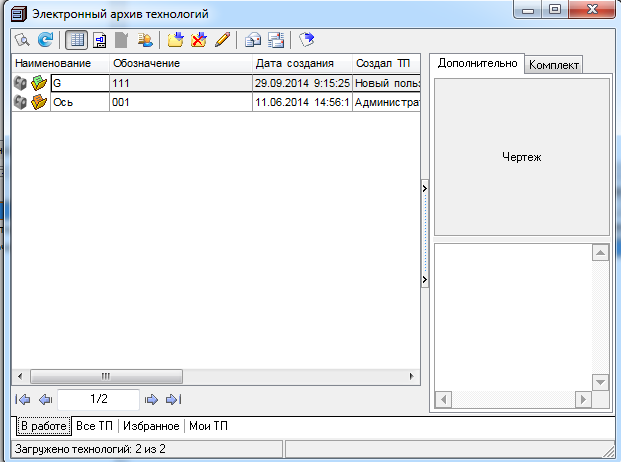Select the cell with name Ось
The image size is (621, 462).
click(x=80, y=102)
